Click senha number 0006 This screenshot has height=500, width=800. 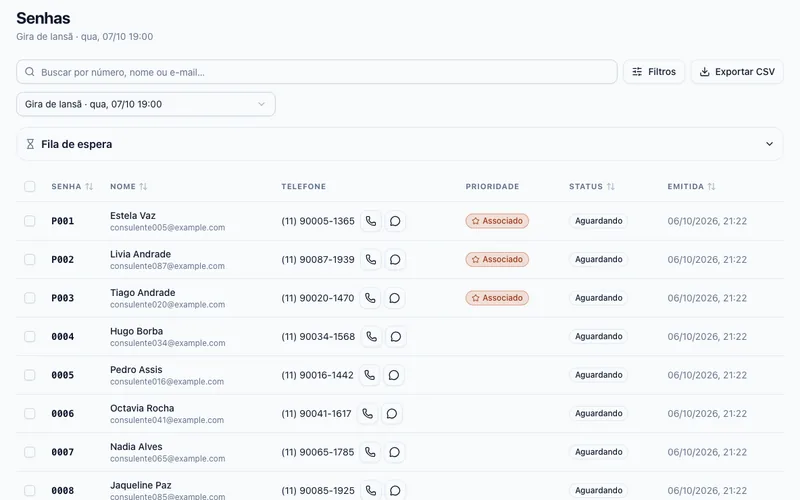[x=63, y=414]
